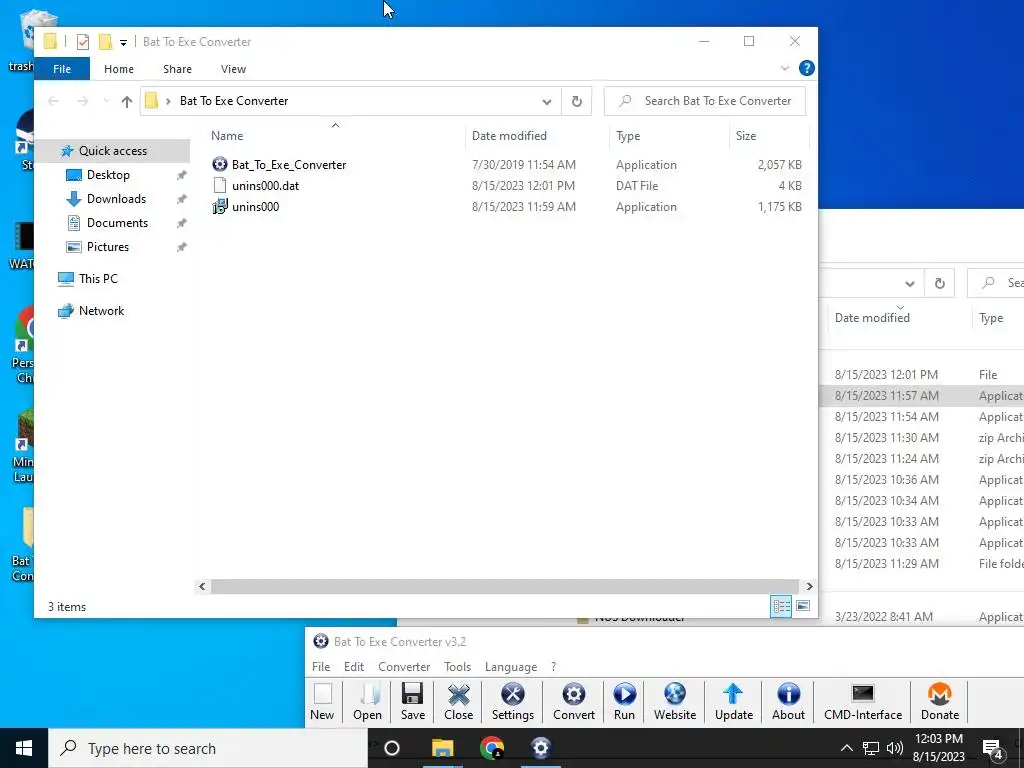Screen dimensions: 1024x768
Task: Expand the ribbon chevron in File Explorer
Action: (785, 68)
